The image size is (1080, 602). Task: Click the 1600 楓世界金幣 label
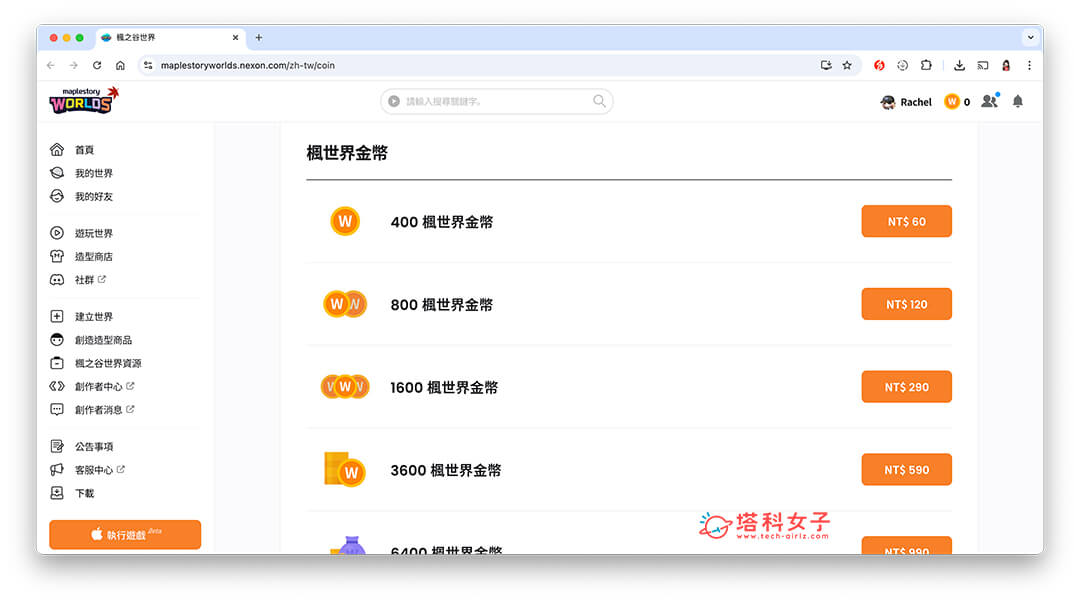(x=444, y=387)
